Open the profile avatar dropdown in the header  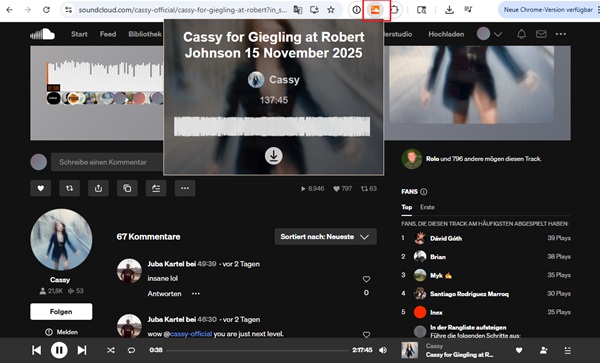pos(489,34)
